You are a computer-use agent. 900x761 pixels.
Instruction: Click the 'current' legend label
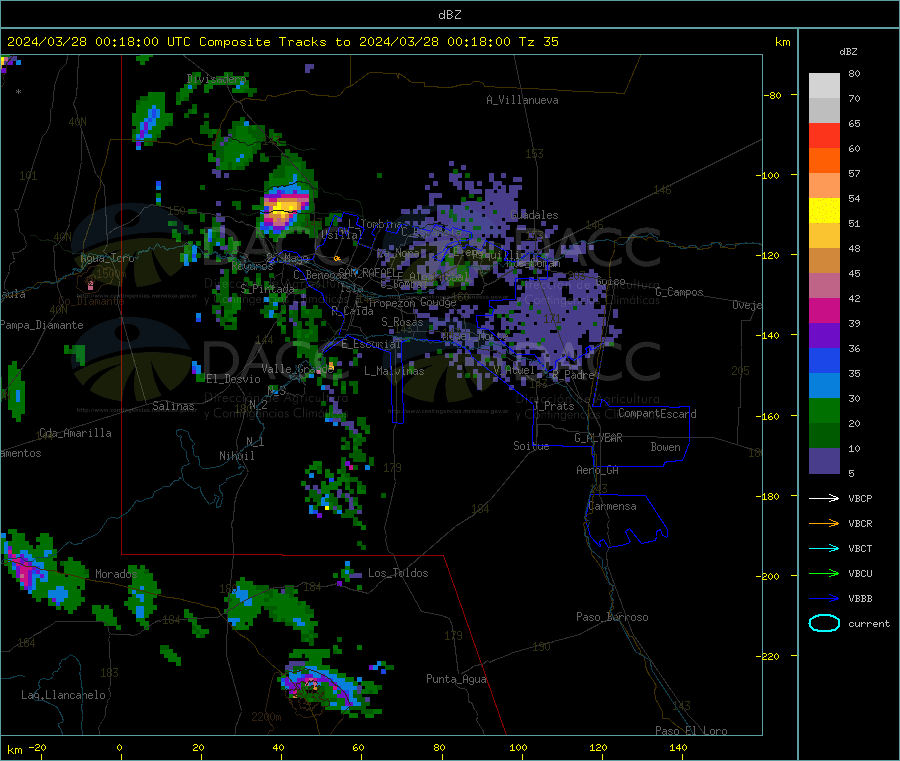click(x=868, y=624)
